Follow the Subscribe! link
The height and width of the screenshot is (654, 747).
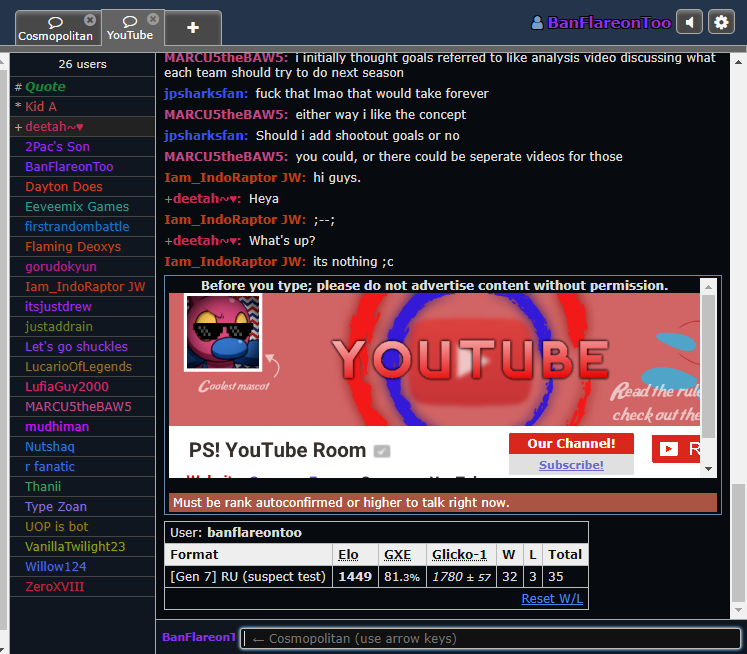pos(571,465)
